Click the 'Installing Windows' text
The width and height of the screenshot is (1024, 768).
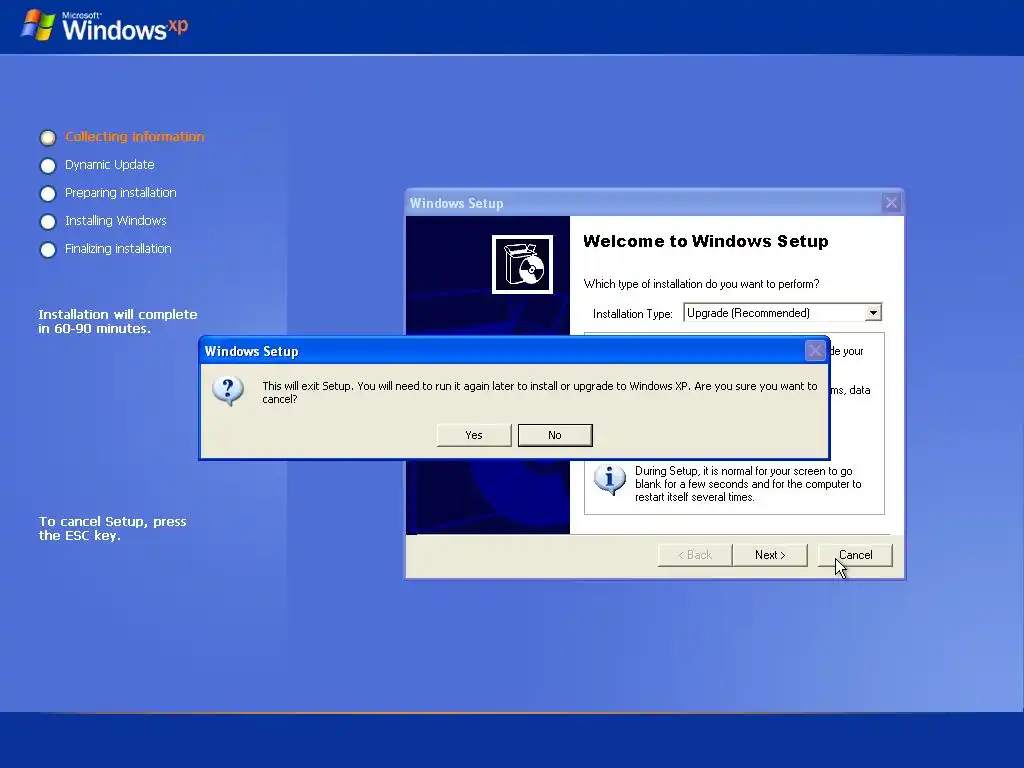(116, 221)
